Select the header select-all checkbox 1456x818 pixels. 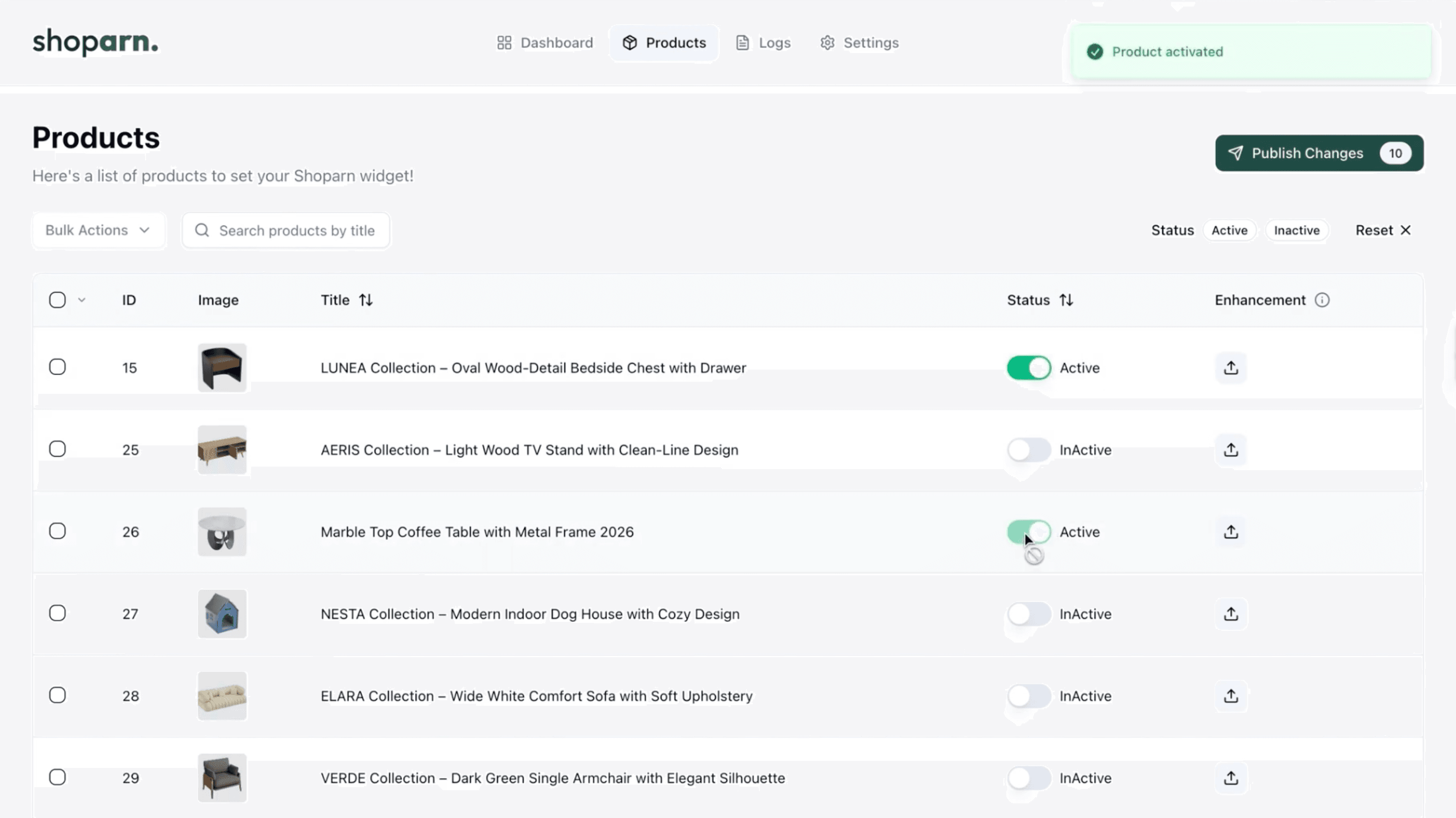click(58, 300)
